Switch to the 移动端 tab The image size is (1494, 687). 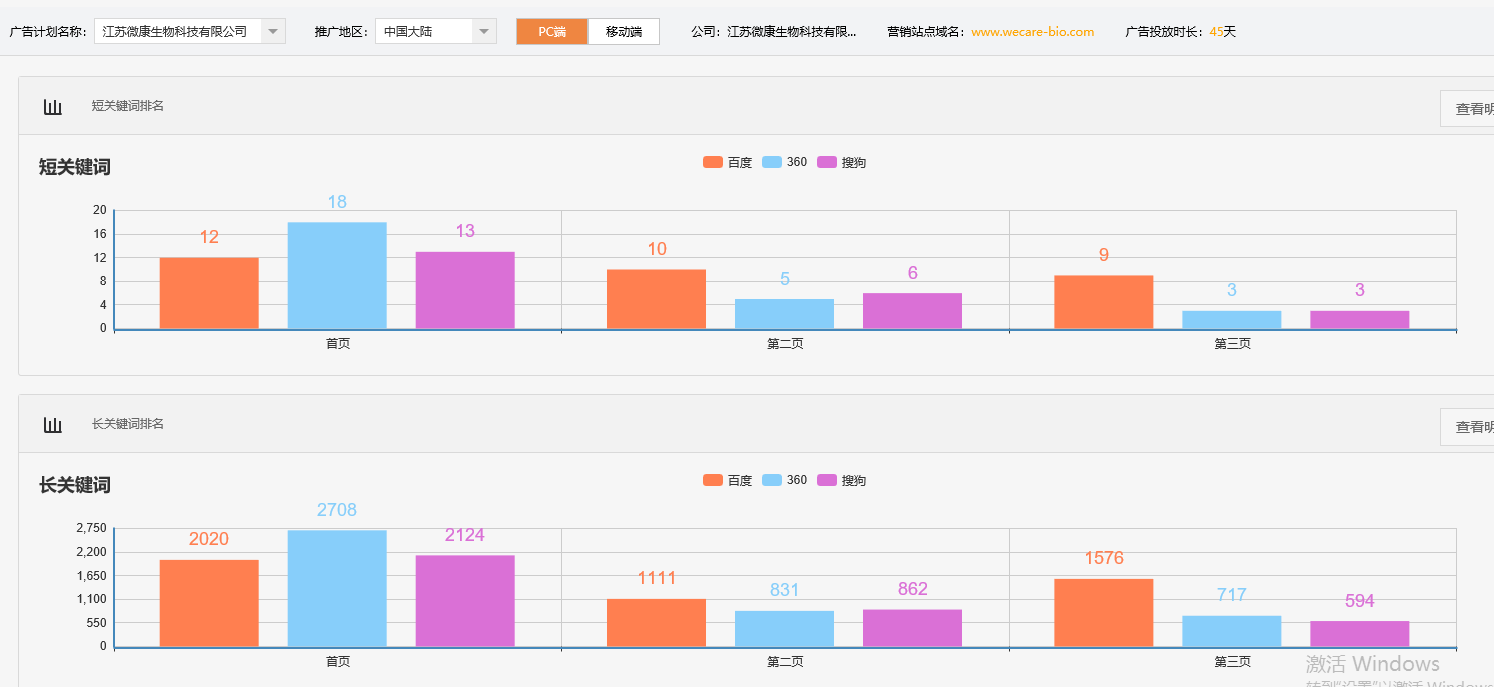(x=624, y=32)
